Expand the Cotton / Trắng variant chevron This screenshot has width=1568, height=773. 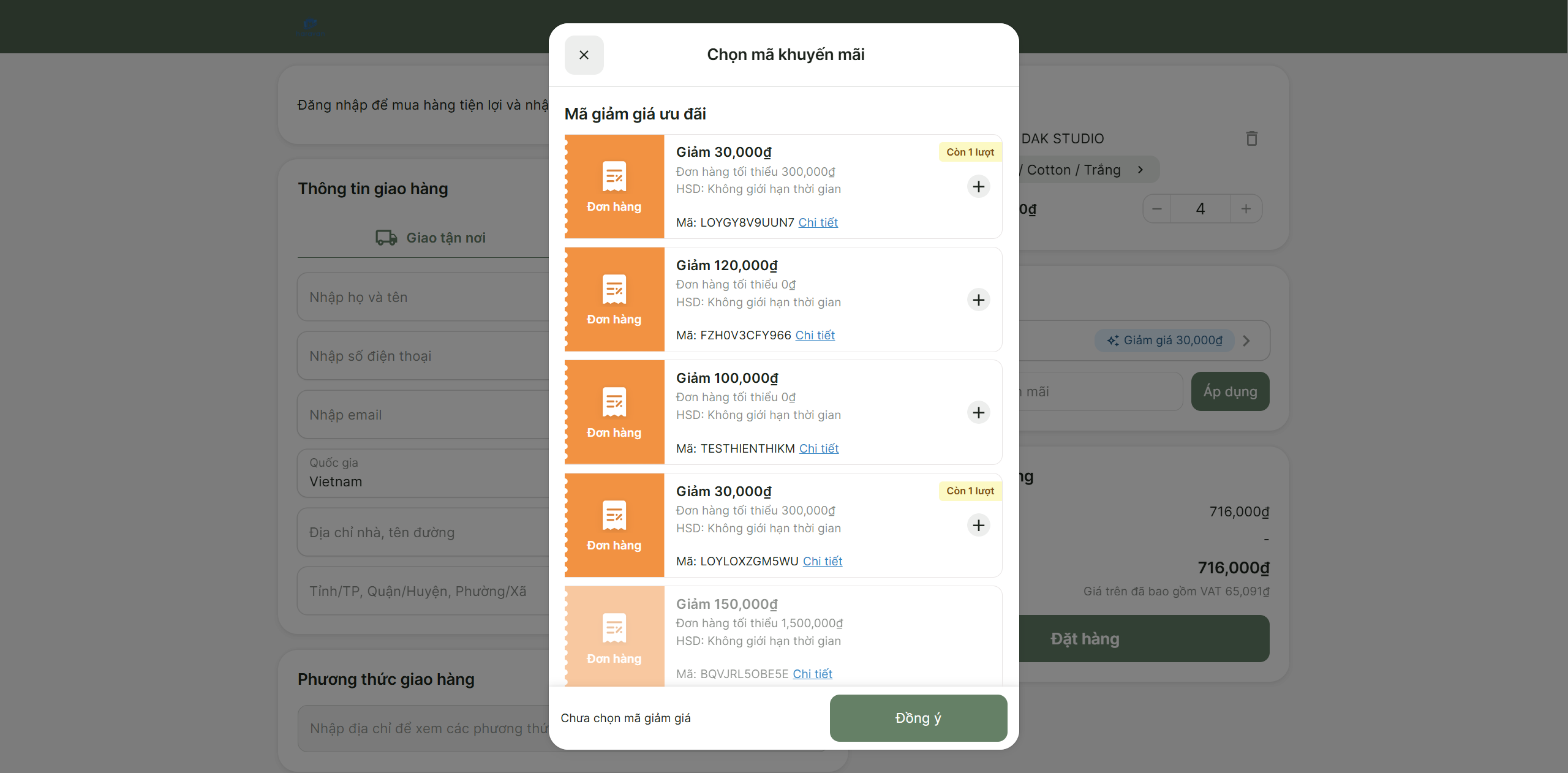point(1140,170)
